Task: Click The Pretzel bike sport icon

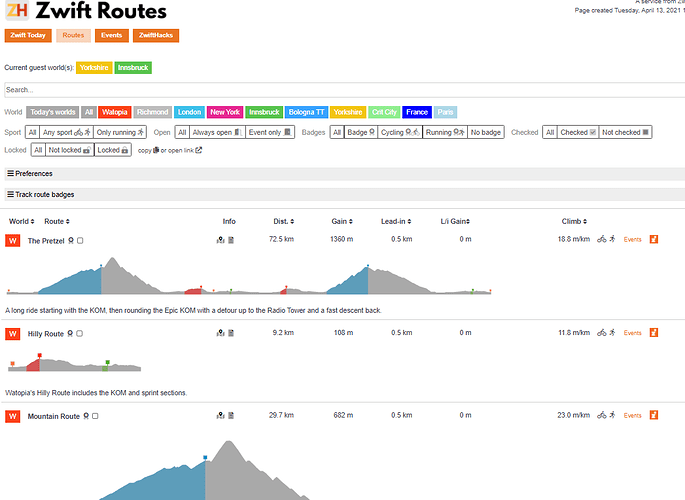Action: coord(602,239)
